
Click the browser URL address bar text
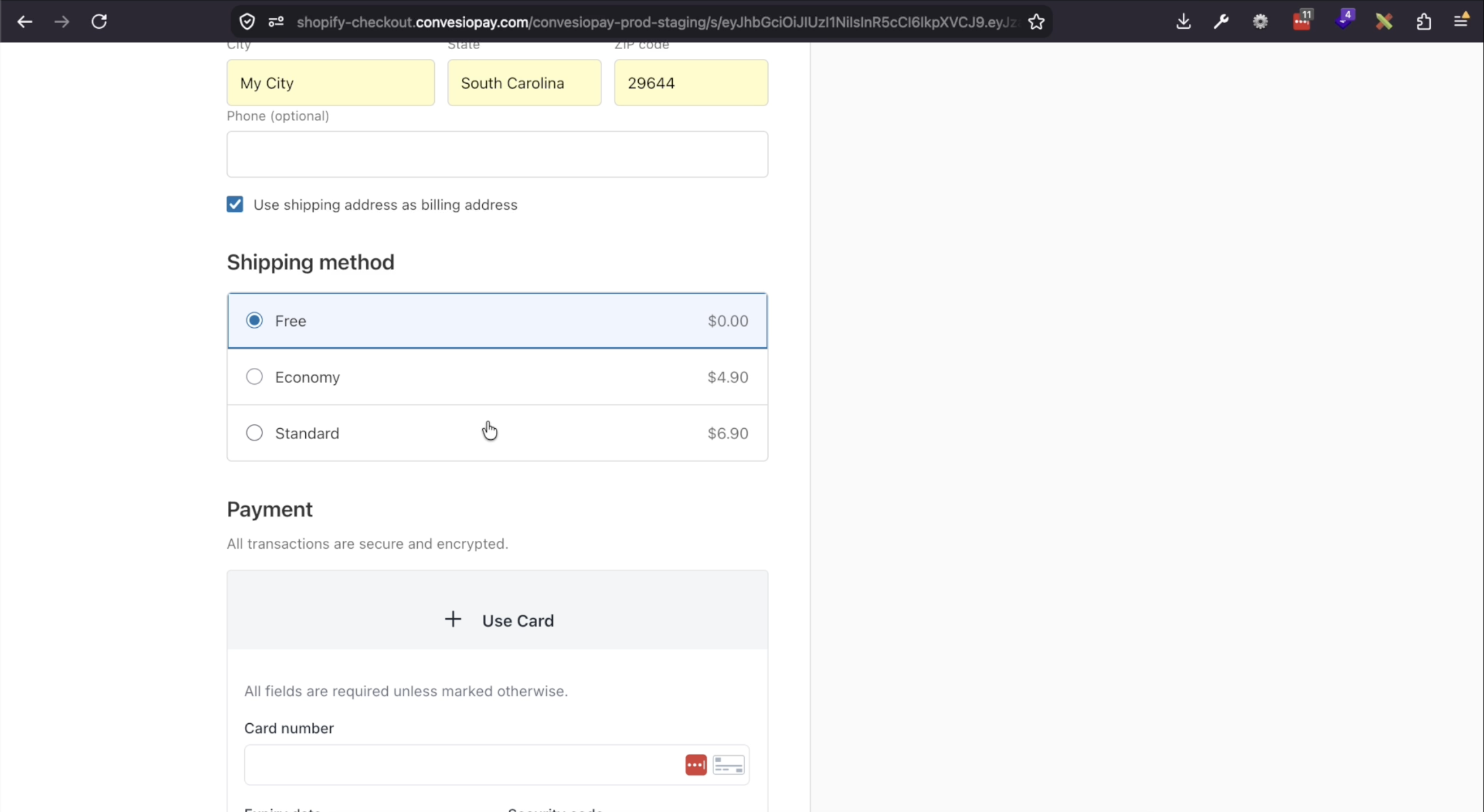click(657, 22)
